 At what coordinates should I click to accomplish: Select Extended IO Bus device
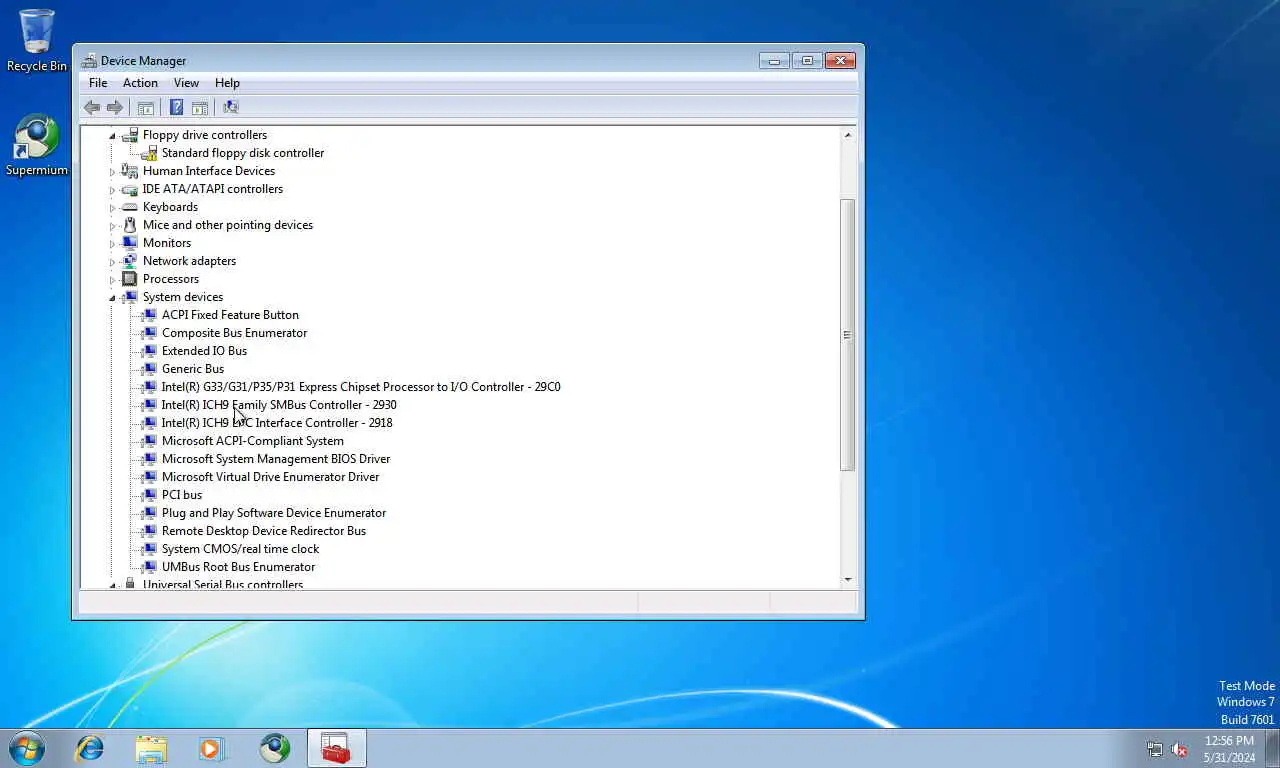point(204,351)
